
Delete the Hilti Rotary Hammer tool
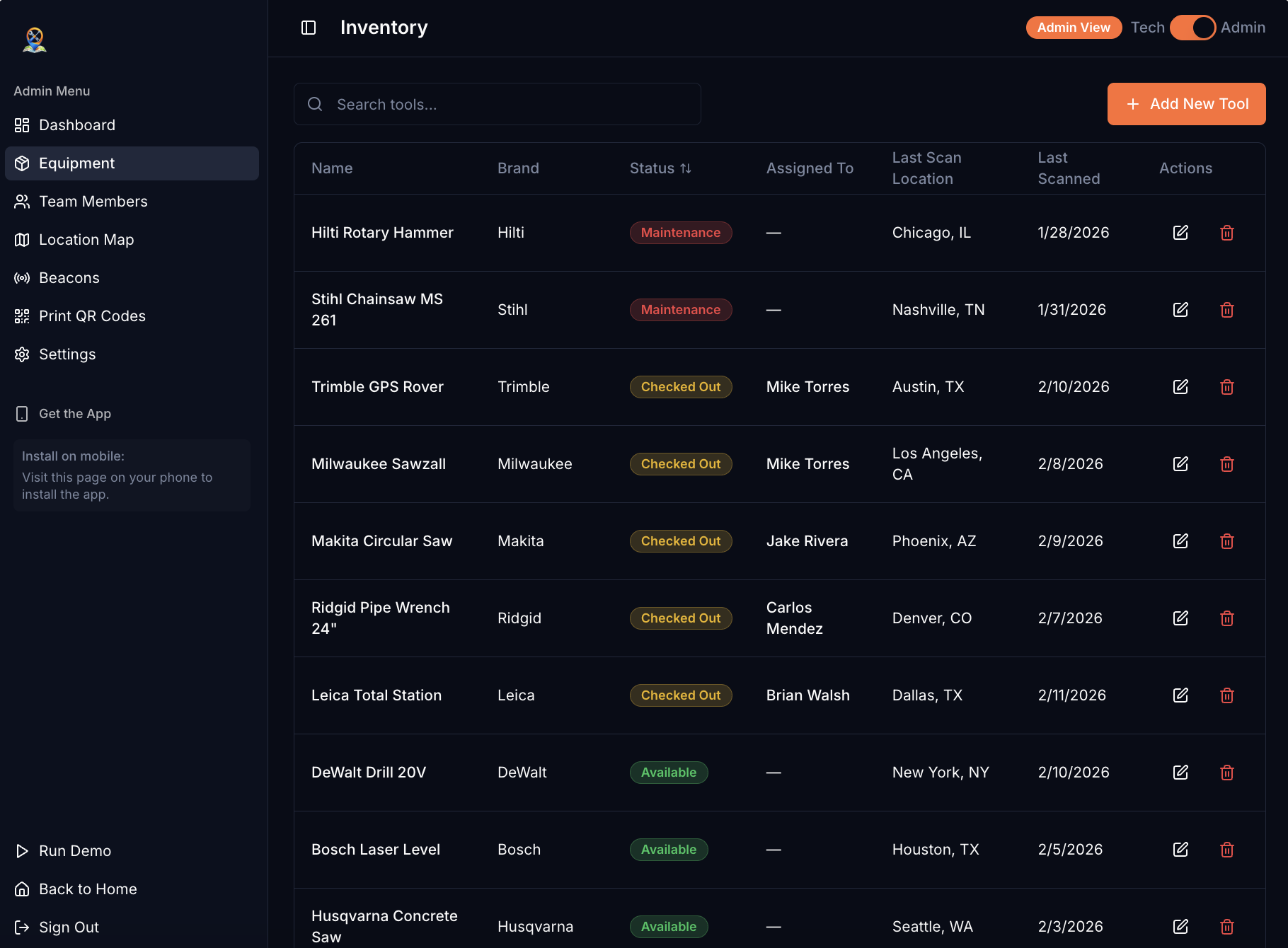coord(1227,233)
